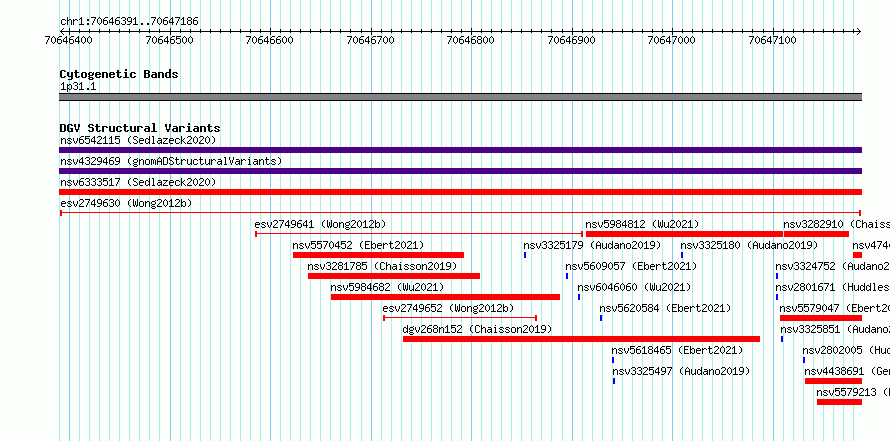Viewport: 890px width, 441px height.
Task: Click the 70647000 ruler position
Action: [x=671, y=40]
